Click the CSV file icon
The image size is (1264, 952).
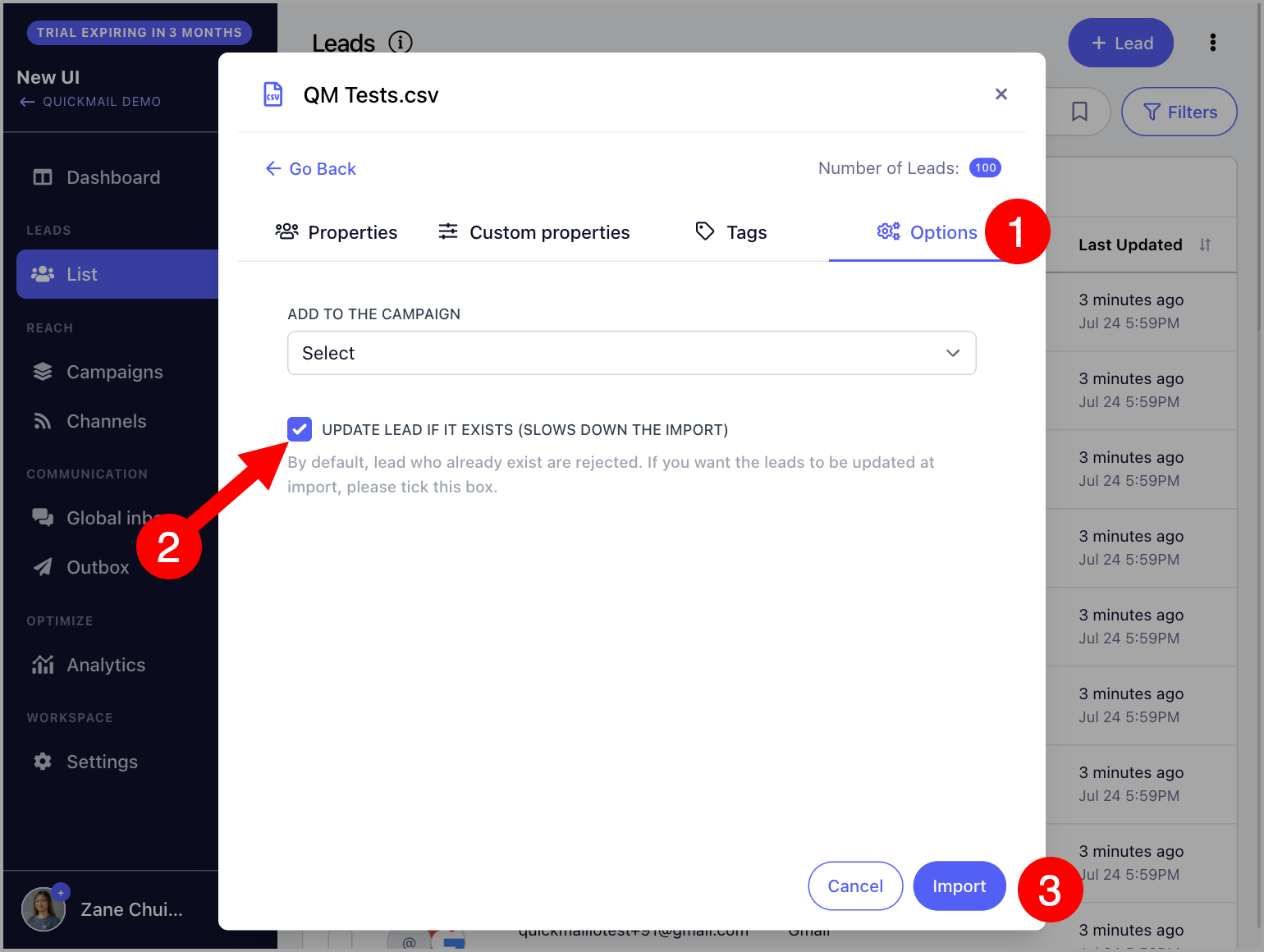click(273, 94)
